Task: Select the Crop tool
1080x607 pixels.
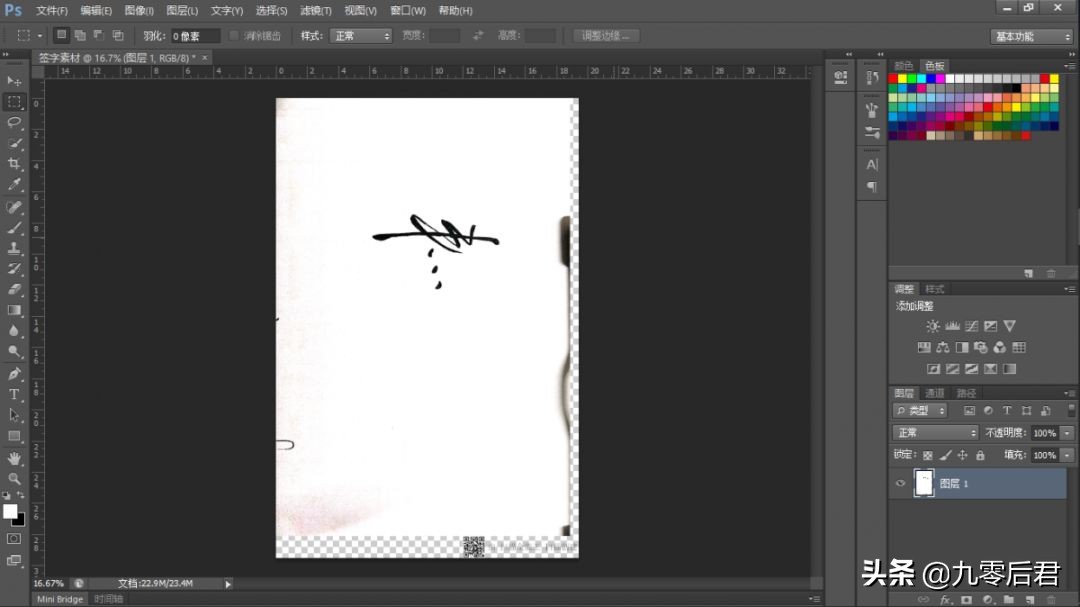Action: (x=14, y=164)
